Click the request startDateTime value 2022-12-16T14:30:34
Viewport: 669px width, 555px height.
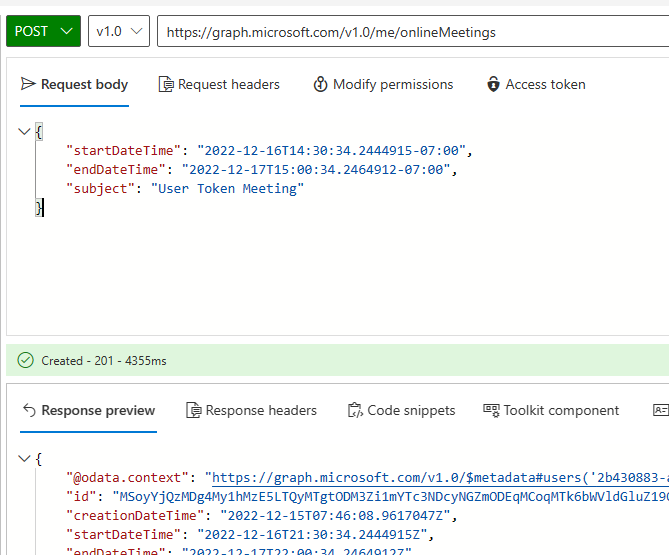pyautogui.click(x=331, y=151)
